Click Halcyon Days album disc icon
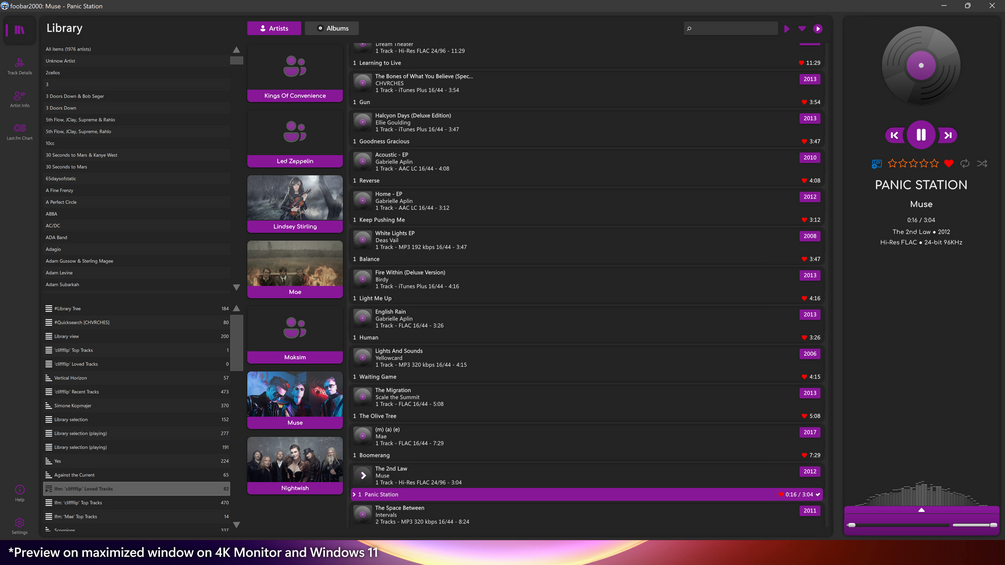The image size is (1005, 565). tap(363, 122)
